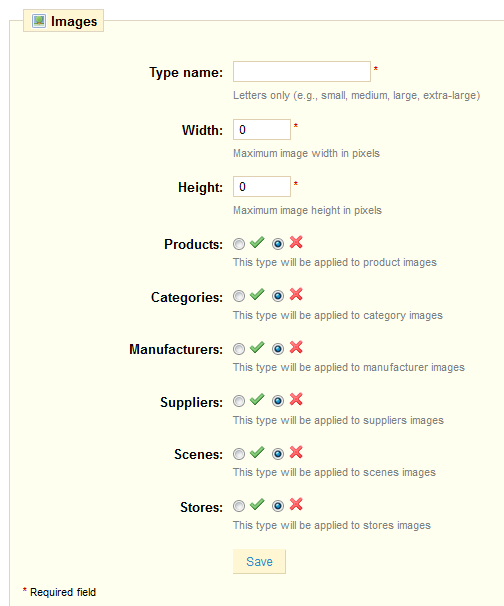Click the green checkmark icon for Suppliers

257,400
